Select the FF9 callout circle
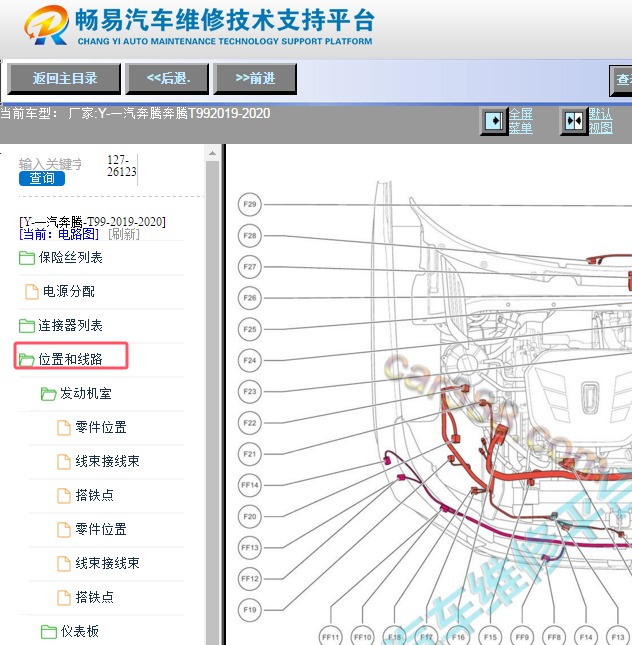The height and width of the screenshot is (645, 632). click(x=522, y=636)
